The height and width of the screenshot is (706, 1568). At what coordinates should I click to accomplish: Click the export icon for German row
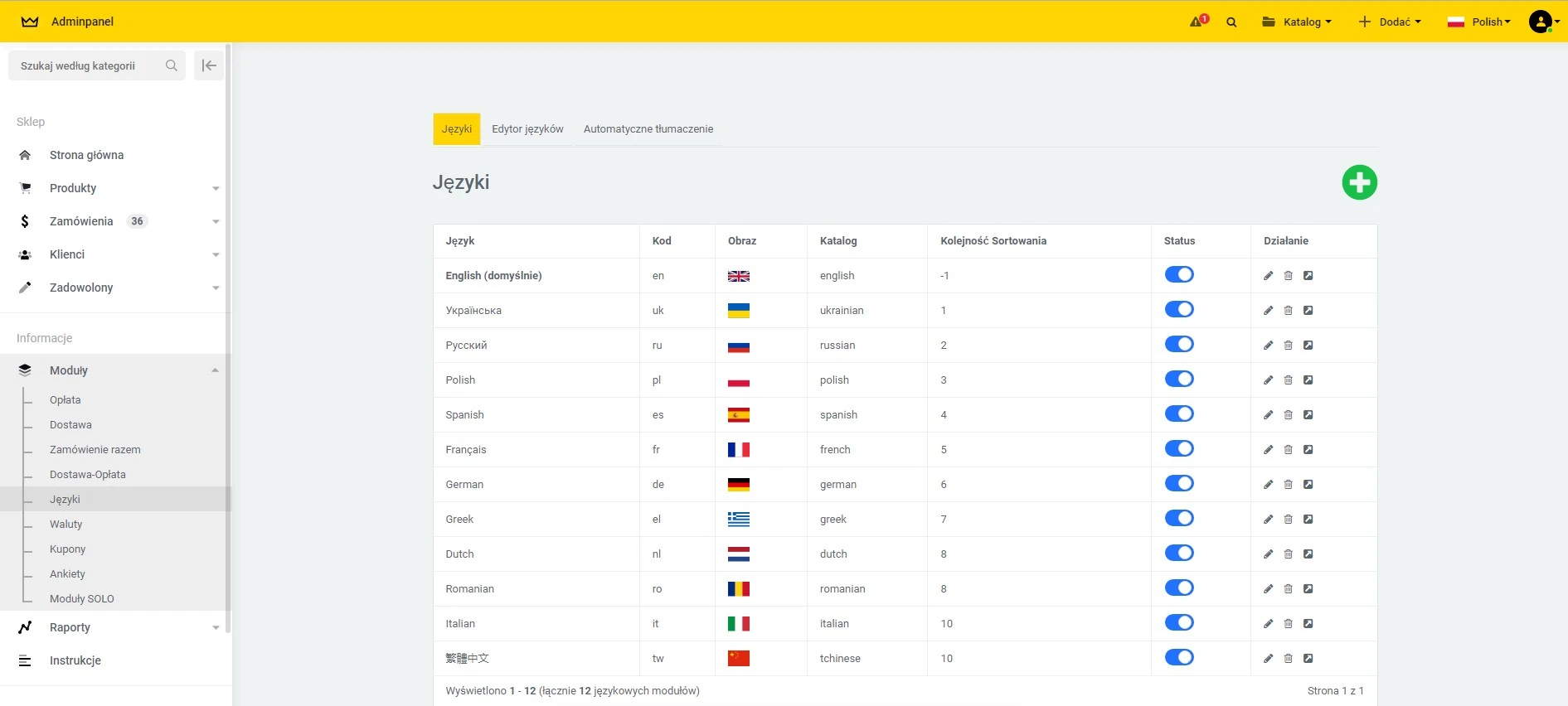pyautogui.click(x=1308, y=485)
